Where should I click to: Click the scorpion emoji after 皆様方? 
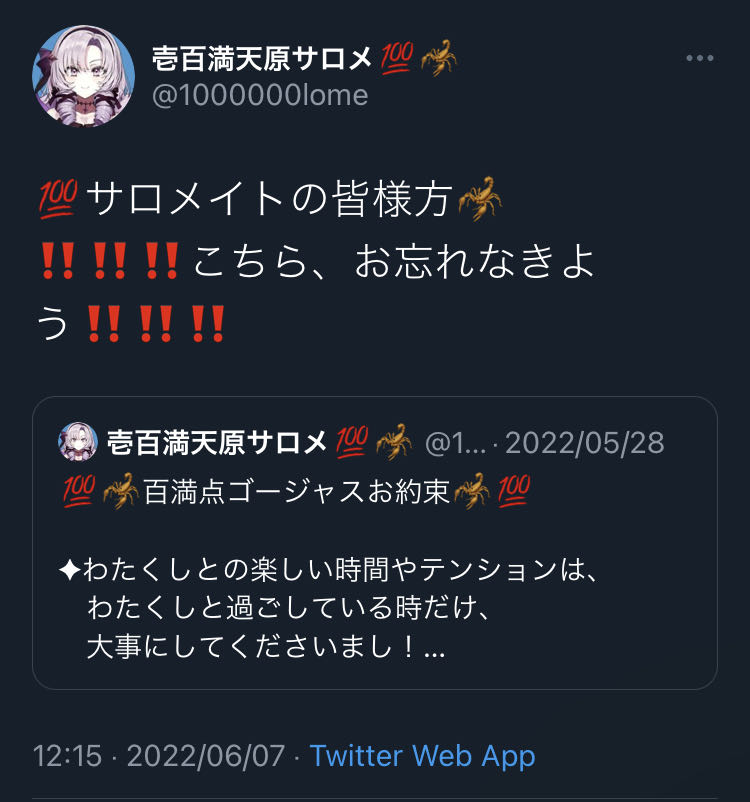click(480, 198)
